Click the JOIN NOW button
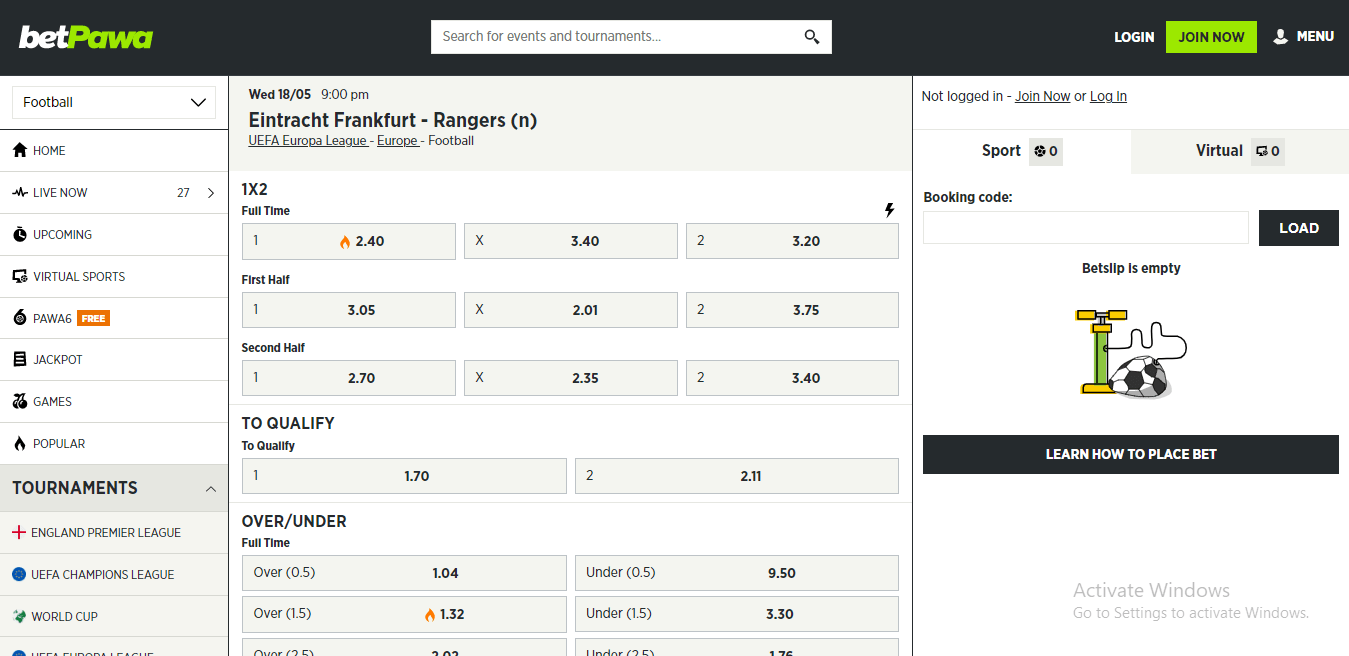 point(1211,37)
